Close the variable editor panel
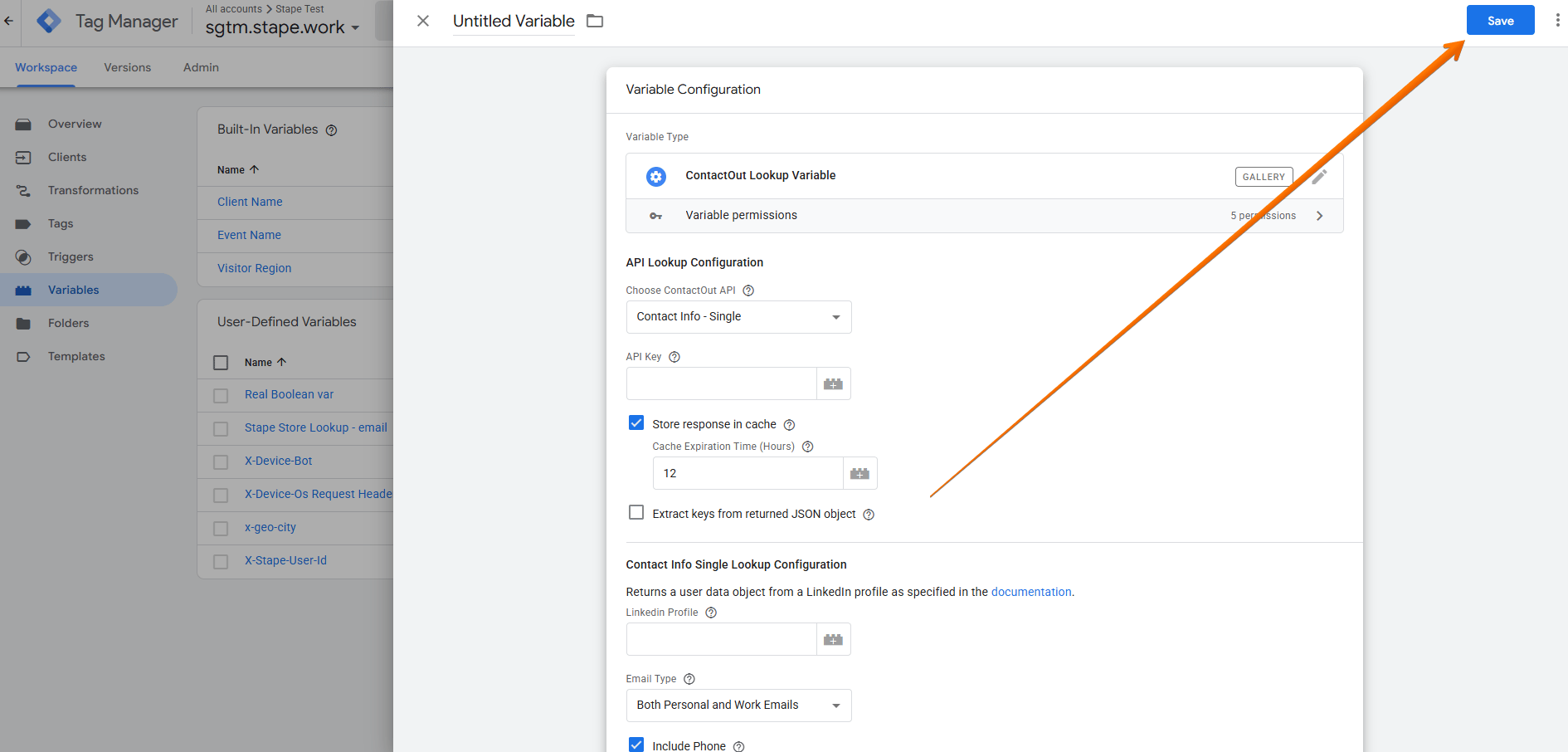 [423, 21]
